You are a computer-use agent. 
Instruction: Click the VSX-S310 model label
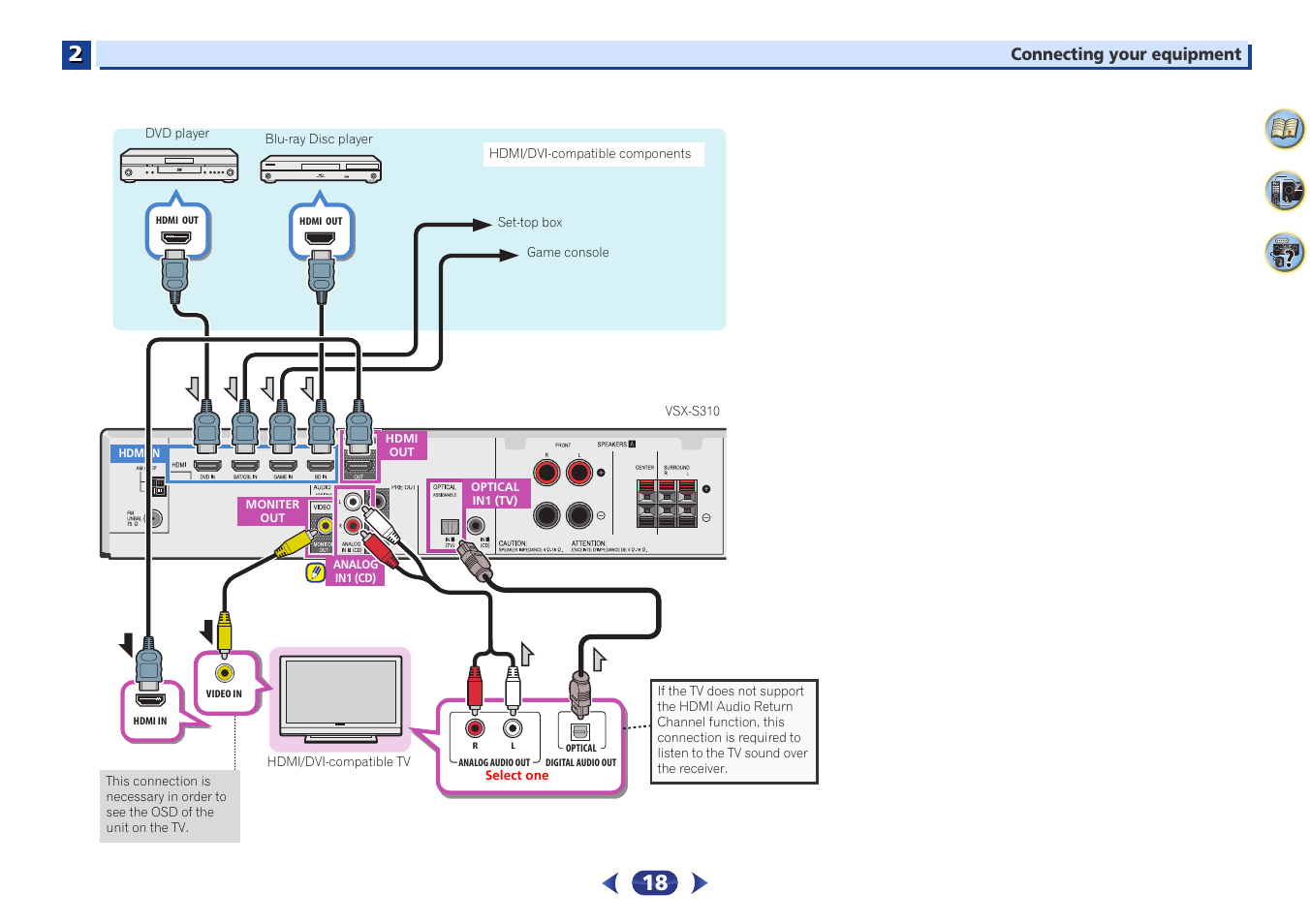click(692, 412)
